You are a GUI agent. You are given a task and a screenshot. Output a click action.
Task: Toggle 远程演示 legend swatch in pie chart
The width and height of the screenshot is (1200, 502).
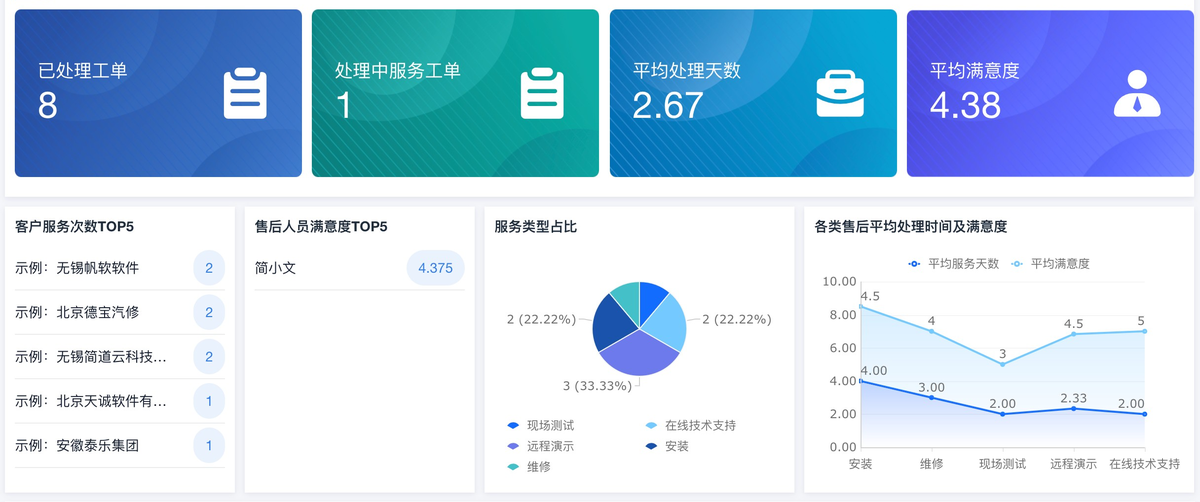coord(513,446)
